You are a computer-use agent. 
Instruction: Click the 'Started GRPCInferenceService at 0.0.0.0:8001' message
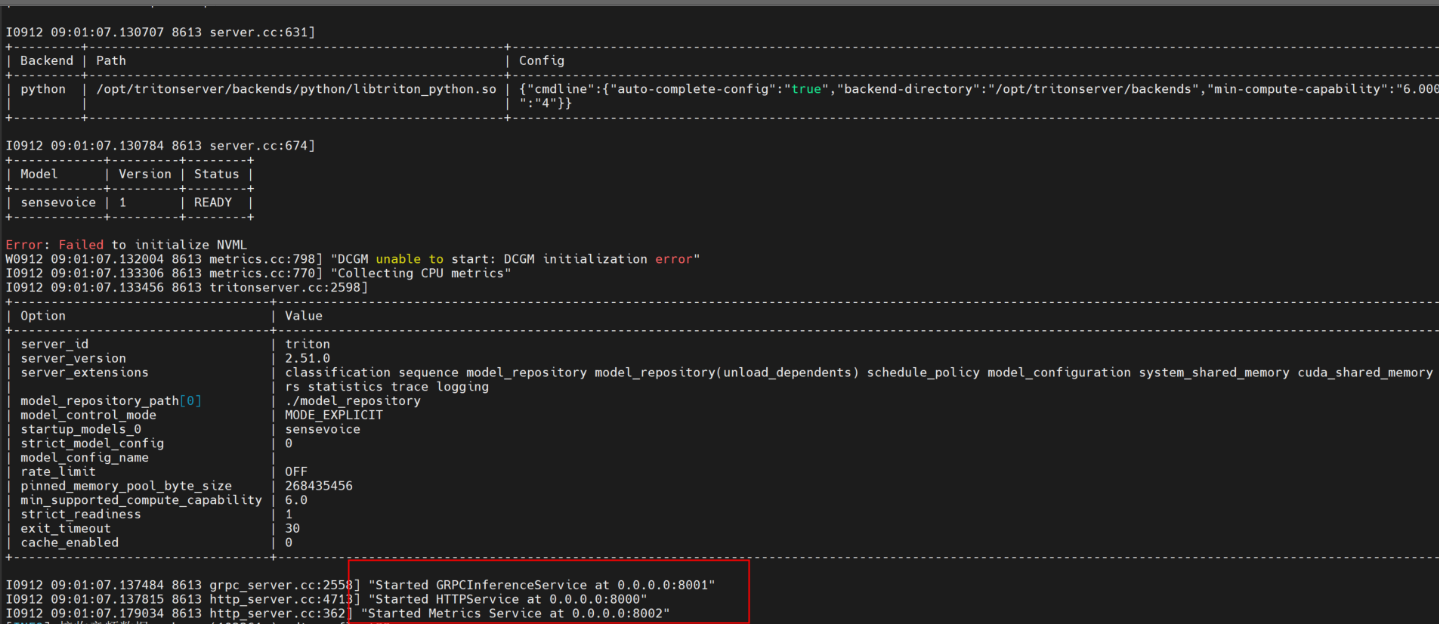pyautogui.click(x=542, y=584)
